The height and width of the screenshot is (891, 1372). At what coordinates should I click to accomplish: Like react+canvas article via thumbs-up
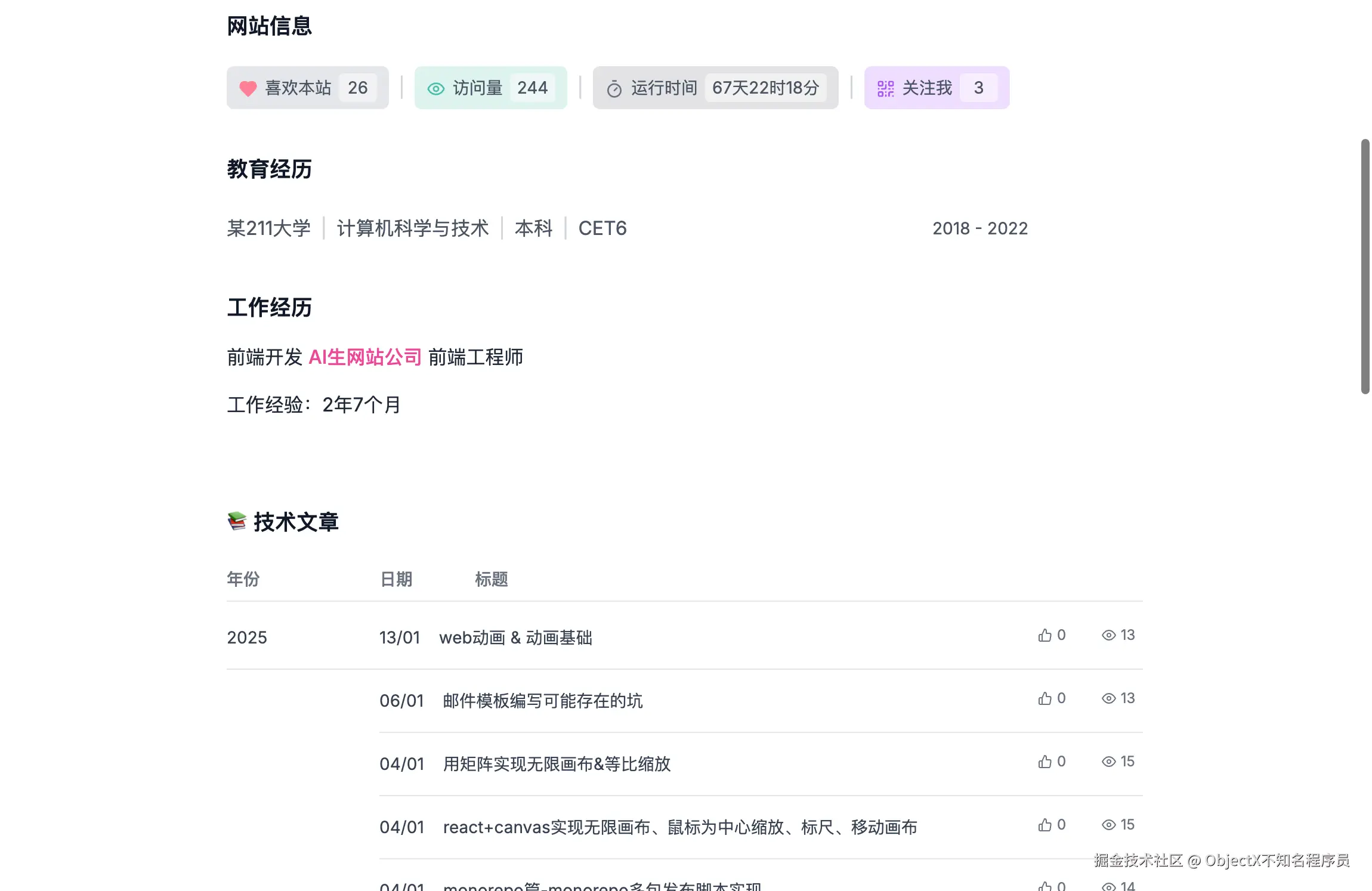coord(1045,825)
